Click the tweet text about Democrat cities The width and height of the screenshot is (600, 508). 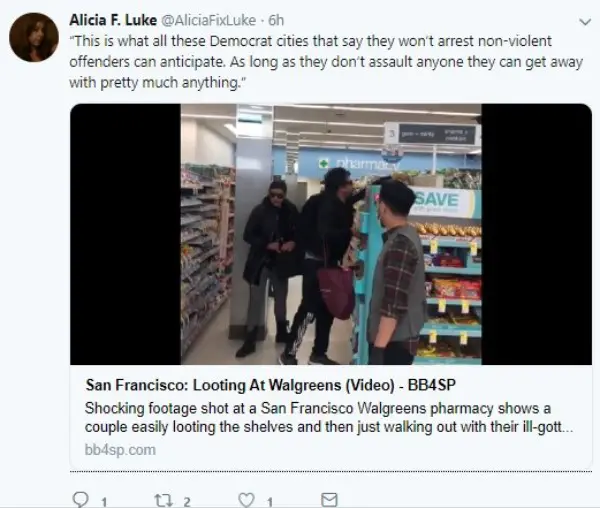tap(326, 62)
